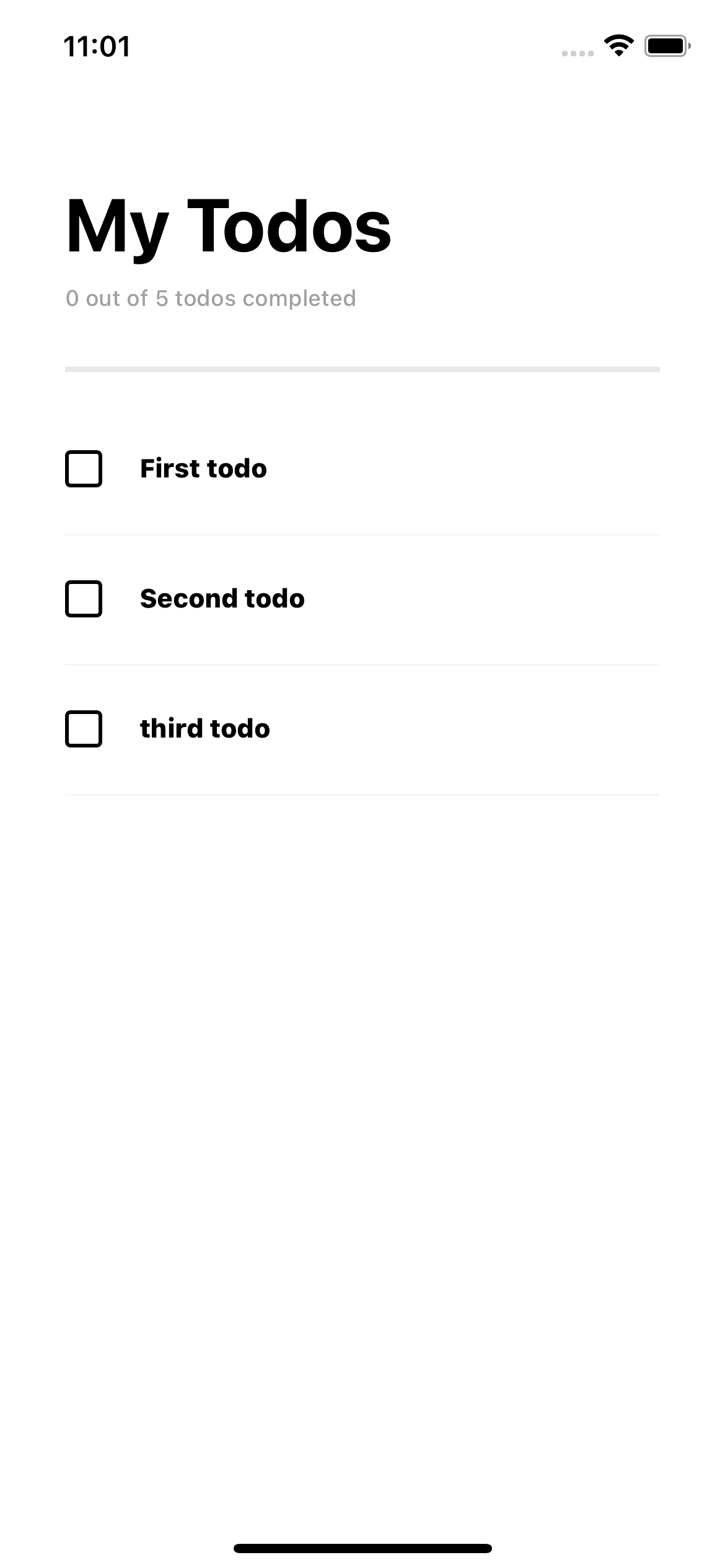Viewport: 725px width, 1568px height.
Task: Click the todos completed counter text
Action: [211, 298]
